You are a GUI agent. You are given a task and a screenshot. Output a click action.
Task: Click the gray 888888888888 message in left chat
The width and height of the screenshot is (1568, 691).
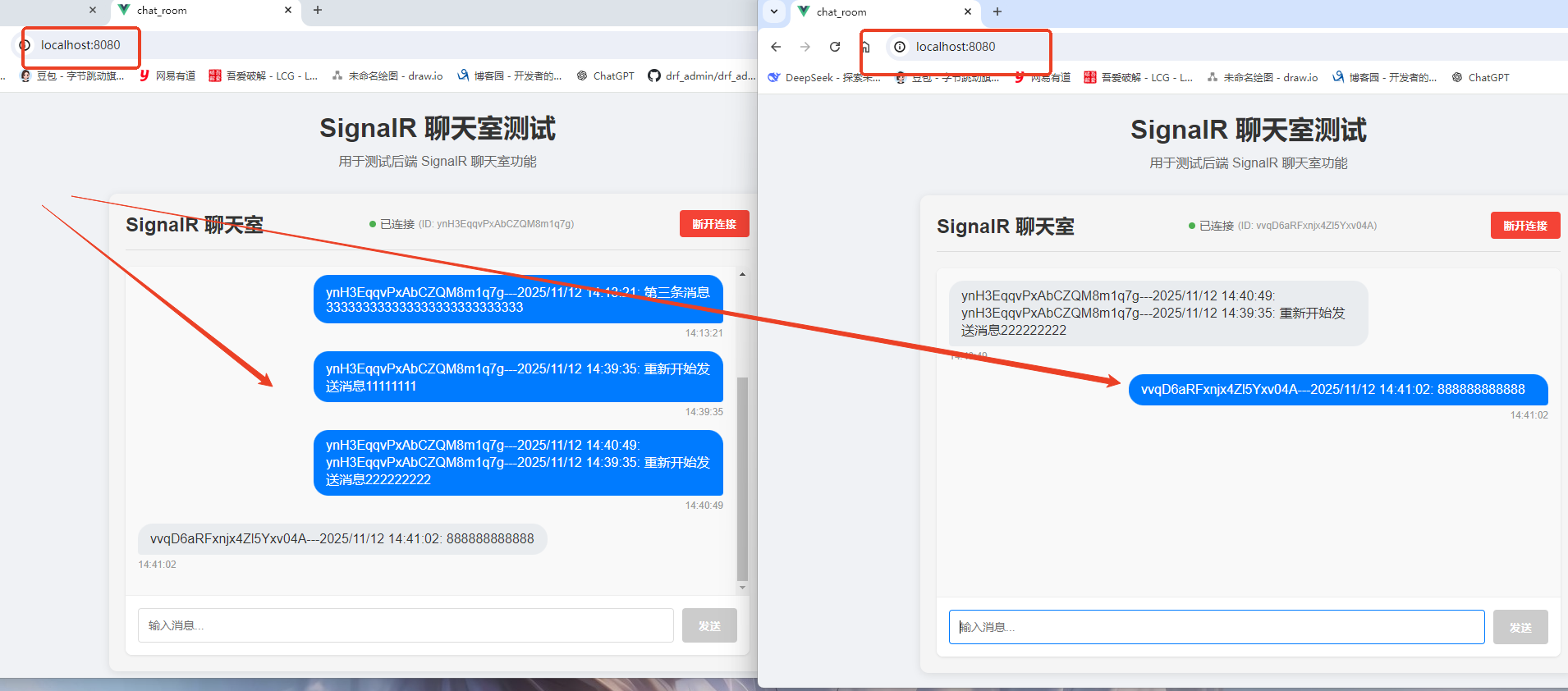point(342,539)
